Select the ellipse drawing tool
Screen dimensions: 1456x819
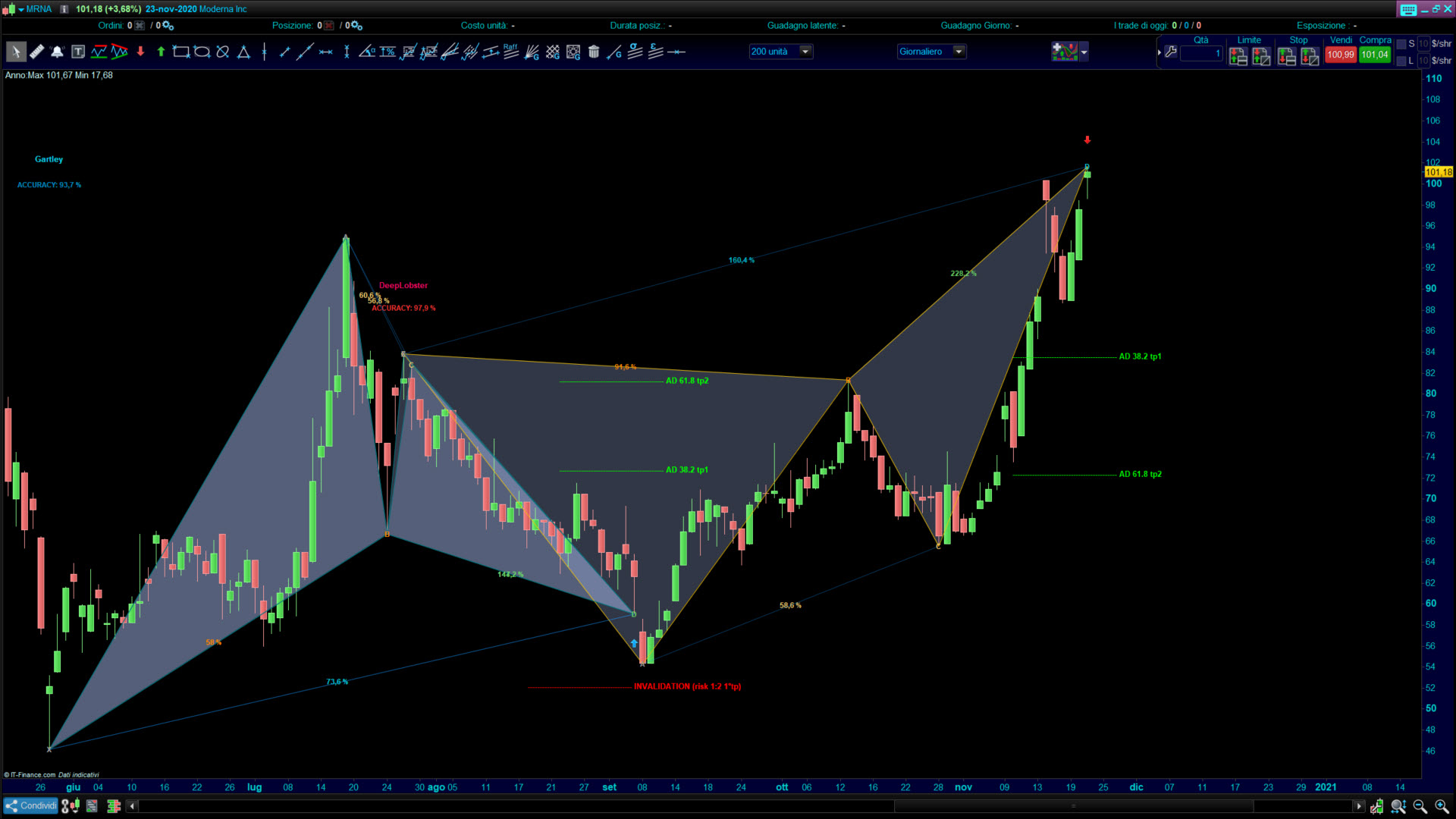(x=202, y=52)
